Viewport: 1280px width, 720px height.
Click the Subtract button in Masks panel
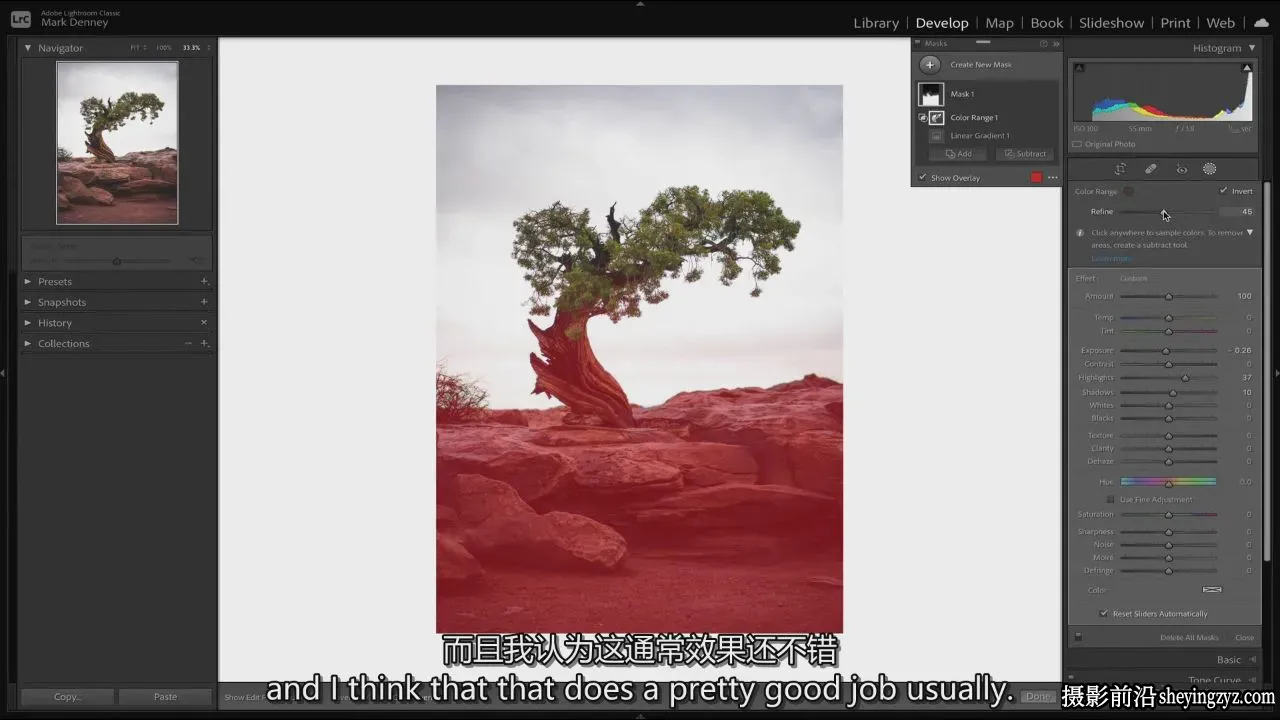click(1024, 154)
